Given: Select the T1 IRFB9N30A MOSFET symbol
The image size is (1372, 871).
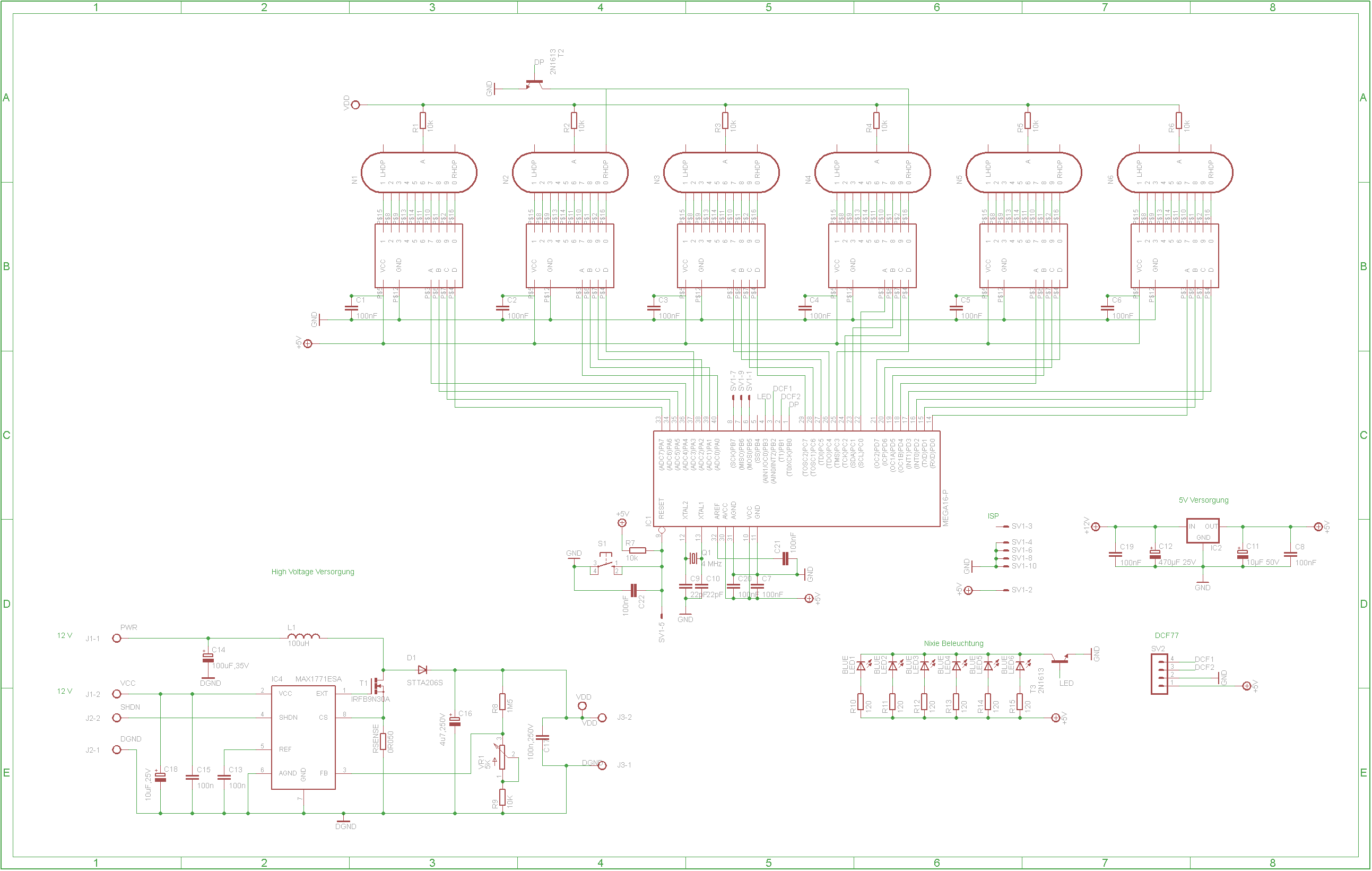Looking at the screenshot, I should coord(378,686).
